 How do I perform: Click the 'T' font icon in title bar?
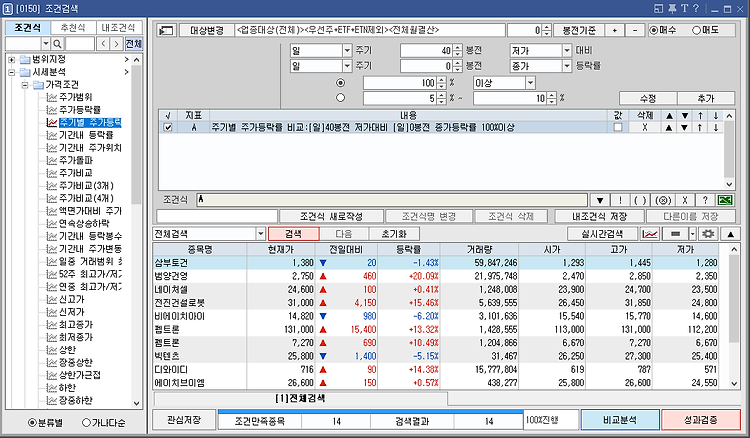coord(684,9)
